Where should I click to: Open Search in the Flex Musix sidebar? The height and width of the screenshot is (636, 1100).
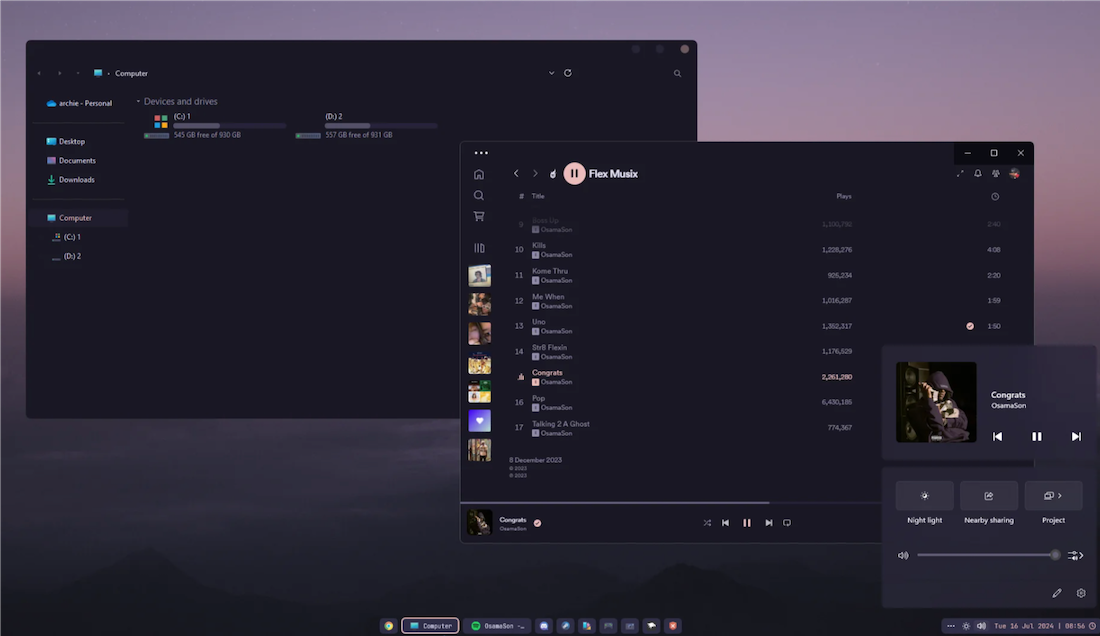click(479, 195)
